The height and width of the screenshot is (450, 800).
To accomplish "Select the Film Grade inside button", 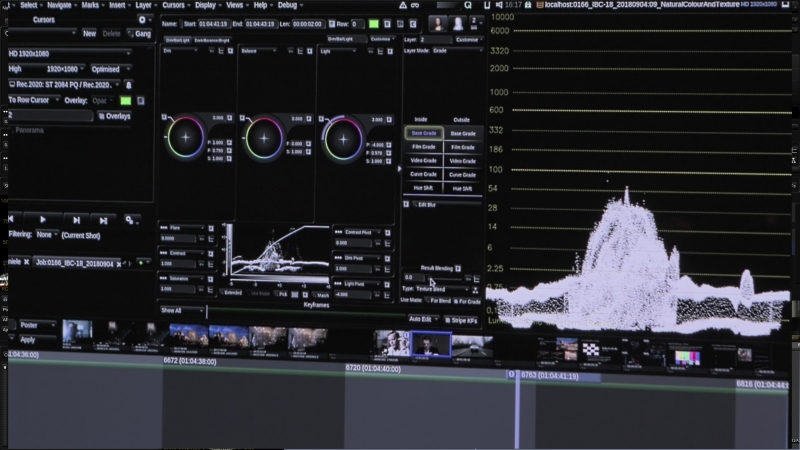I will pyautogui.click(x=423, y=147).
